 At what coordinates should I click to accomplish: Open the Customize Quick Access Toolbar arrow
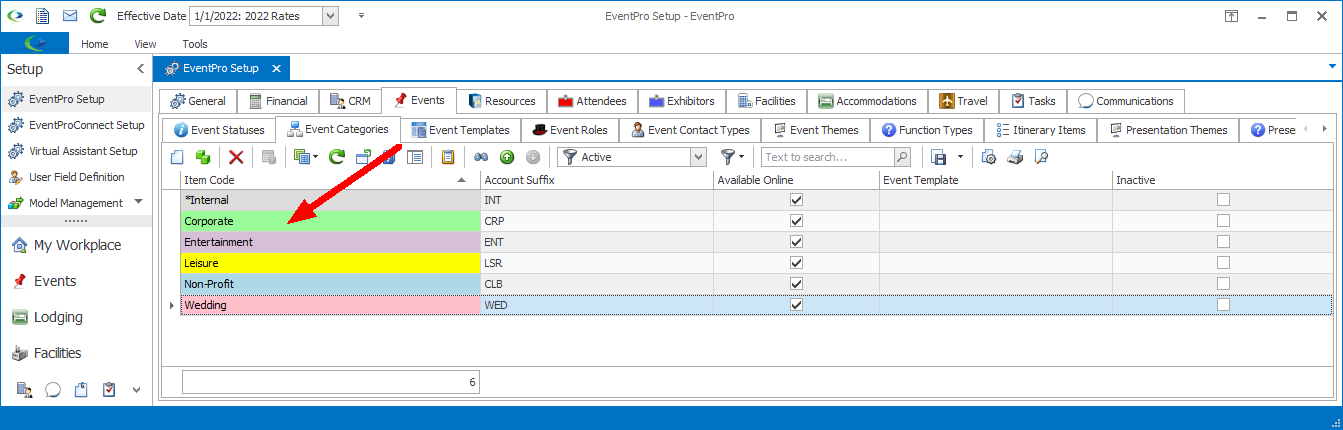coord(361,16)
